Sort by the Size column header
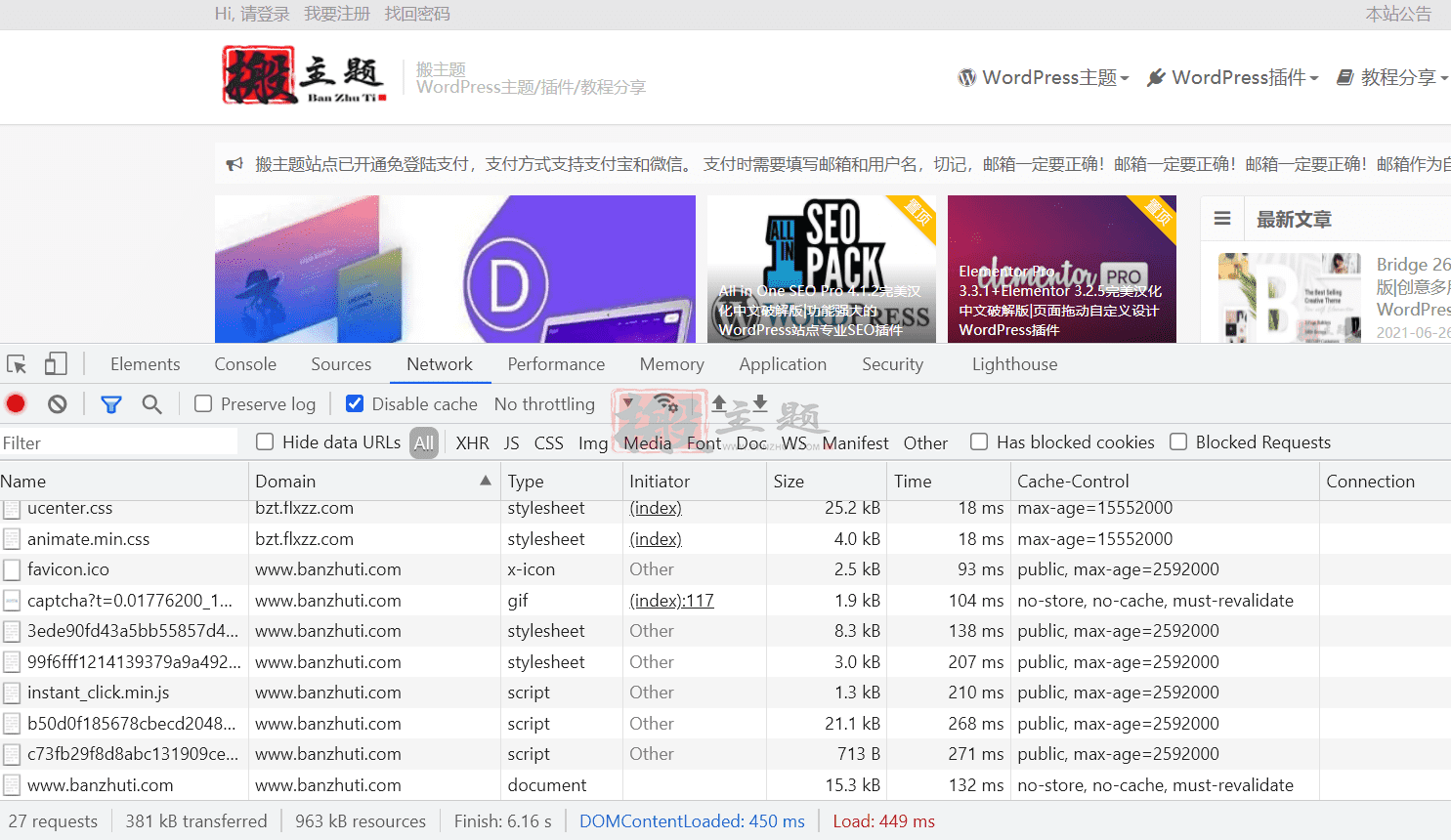The width and height of the screenshot is (1451, 840). pyautogui.click(x=827, y=481)
